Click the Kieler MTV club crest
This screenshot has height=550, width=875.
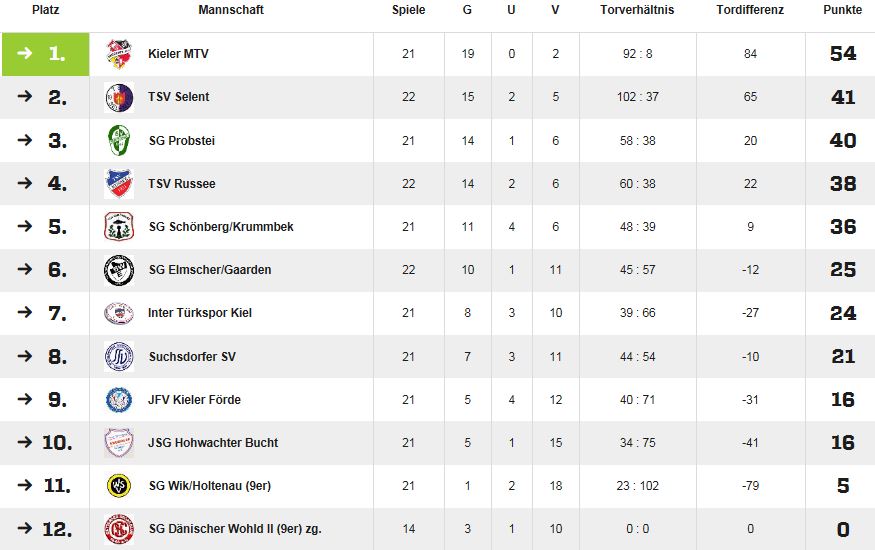tap(119, 54)
